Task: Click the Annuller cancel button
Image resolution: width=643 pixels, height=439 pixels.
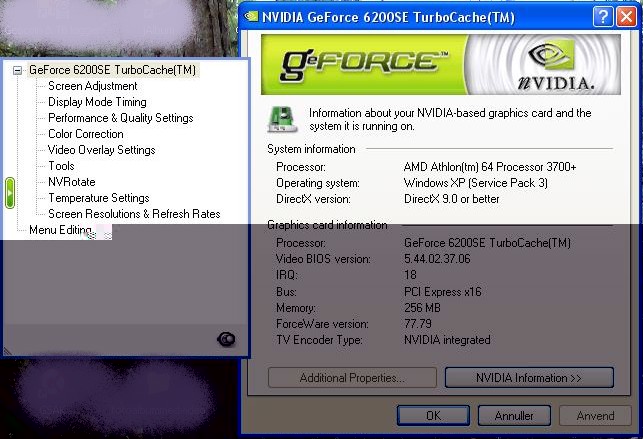Action: (514, 416)
